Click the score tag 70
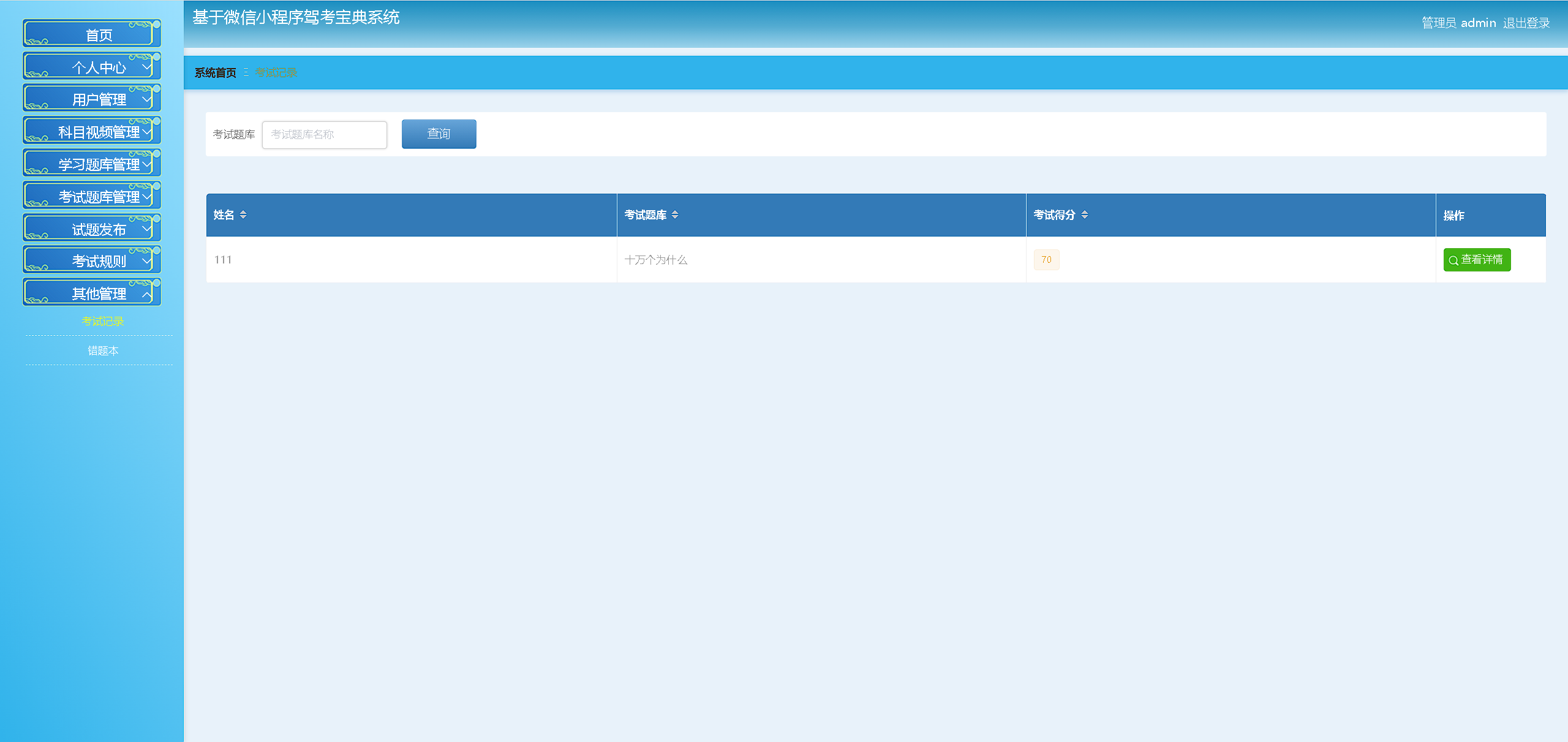1568x742 pixels. click(x=1046, y=260)
